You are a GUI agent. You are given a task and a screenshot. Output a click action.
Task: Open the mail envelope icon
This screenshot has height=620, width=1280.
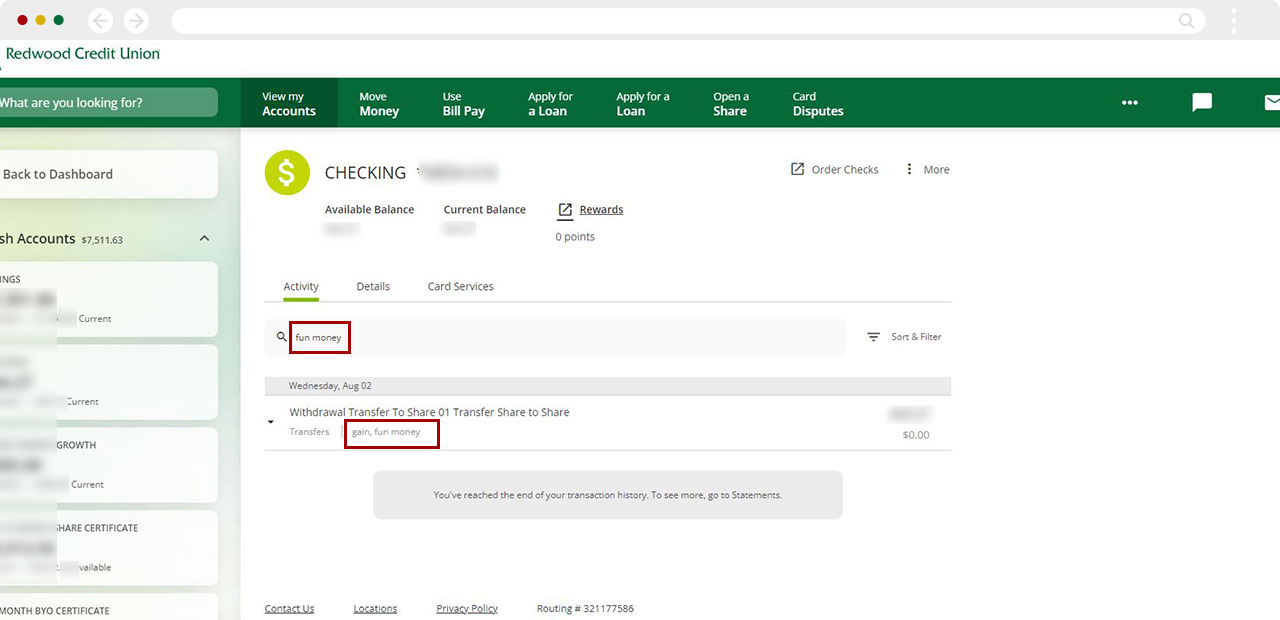tap(1271, 103)
